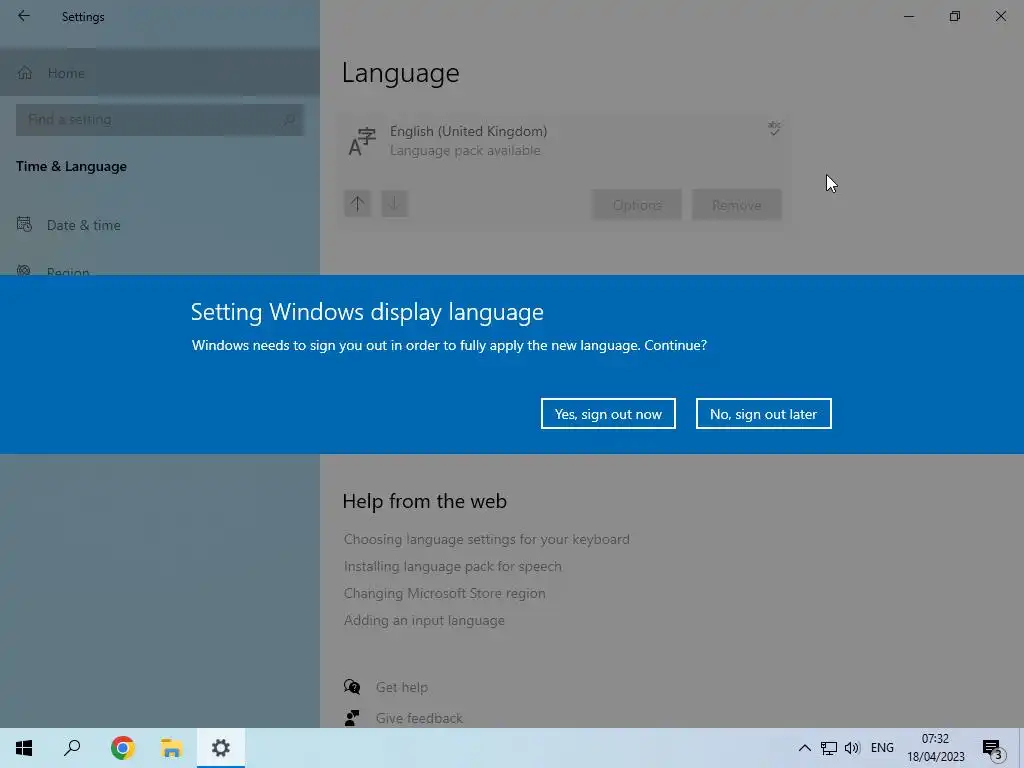Viewport: 1024px width, 768px height.
Task: Open Adding an input language link
Action: point(424,620)
